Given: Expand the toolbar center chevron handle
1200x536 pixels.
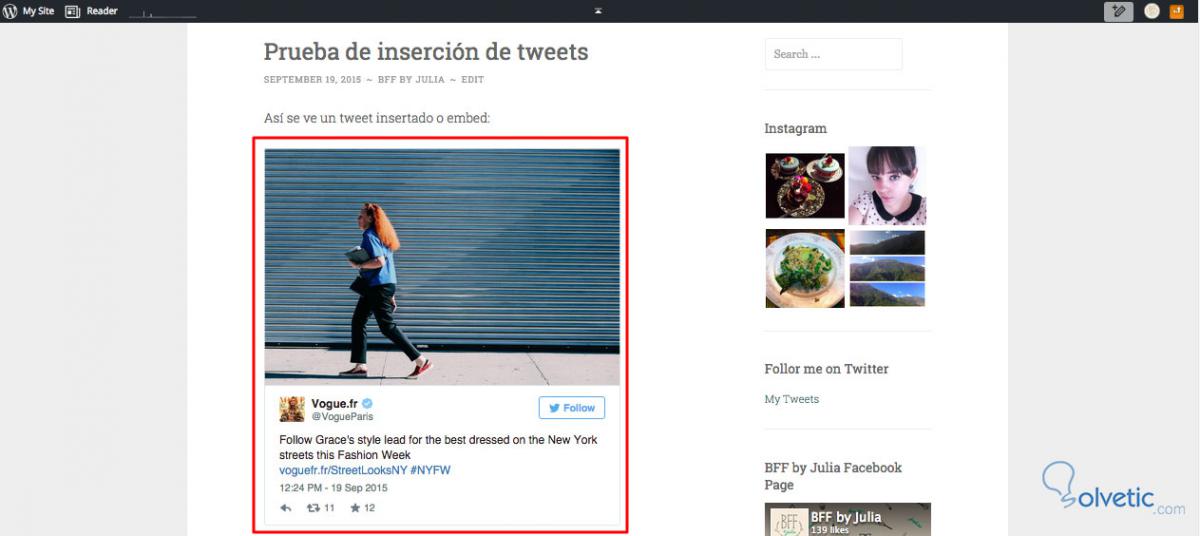Looking at the screenshot, I should click(598, 11).
